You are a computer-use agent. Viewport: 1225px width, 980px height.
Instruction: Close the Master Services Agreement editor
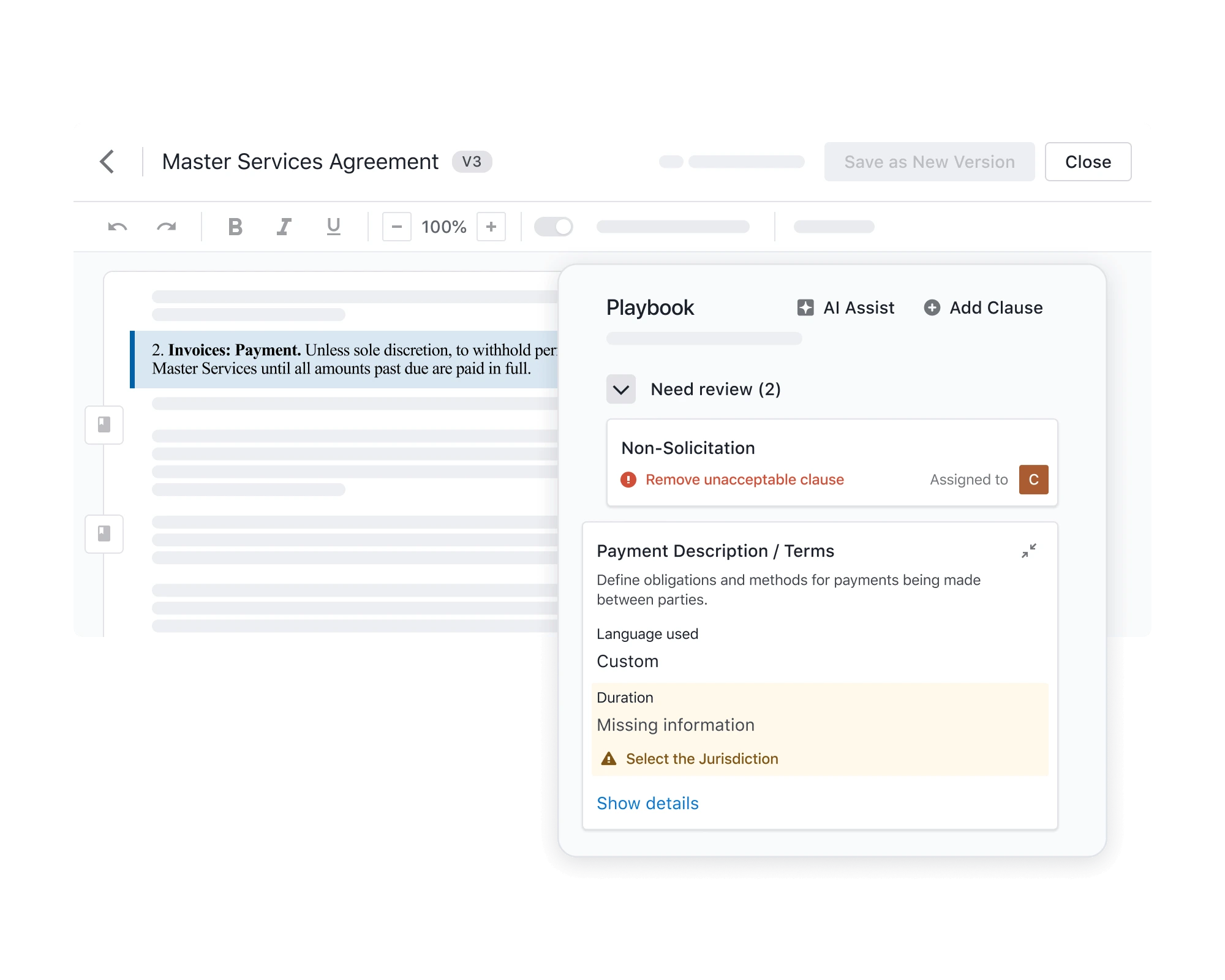click(1088, 162)
